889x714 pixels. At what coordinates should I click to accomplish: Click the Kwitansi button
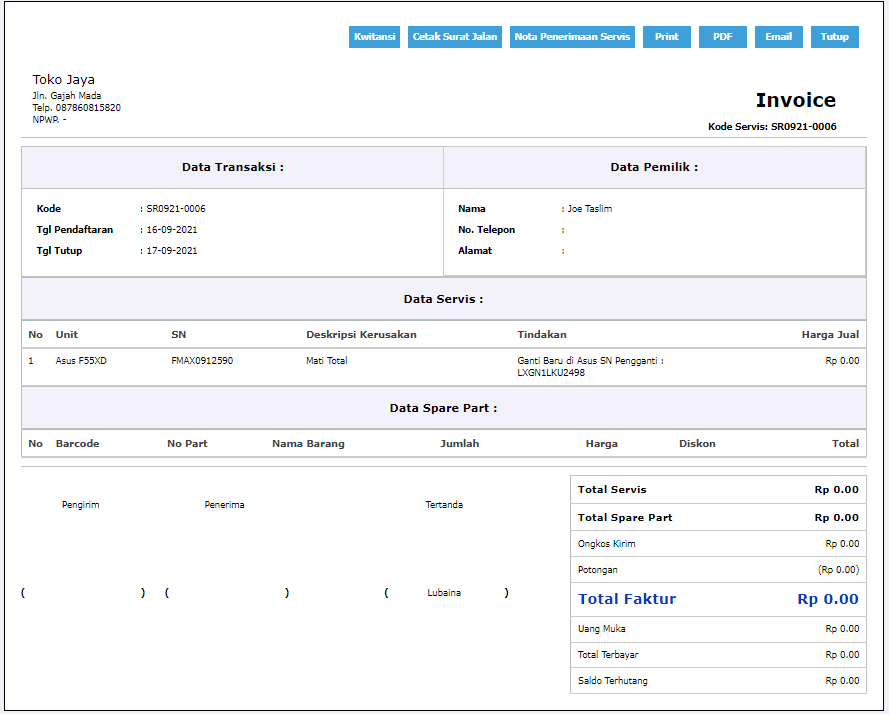pyautogui.click(x=374, y=37)
